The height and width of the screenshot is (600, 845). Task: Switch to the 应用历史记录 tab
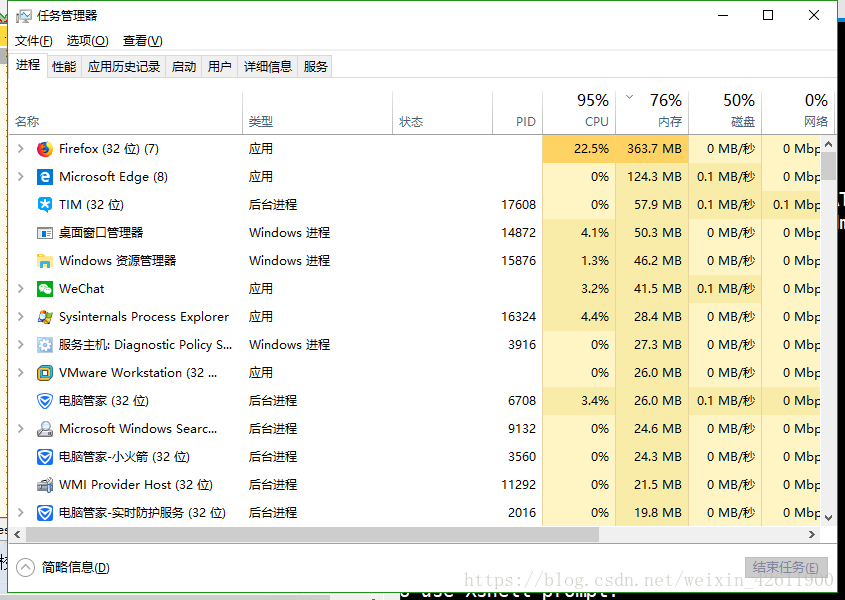click(x=124, y=67)
